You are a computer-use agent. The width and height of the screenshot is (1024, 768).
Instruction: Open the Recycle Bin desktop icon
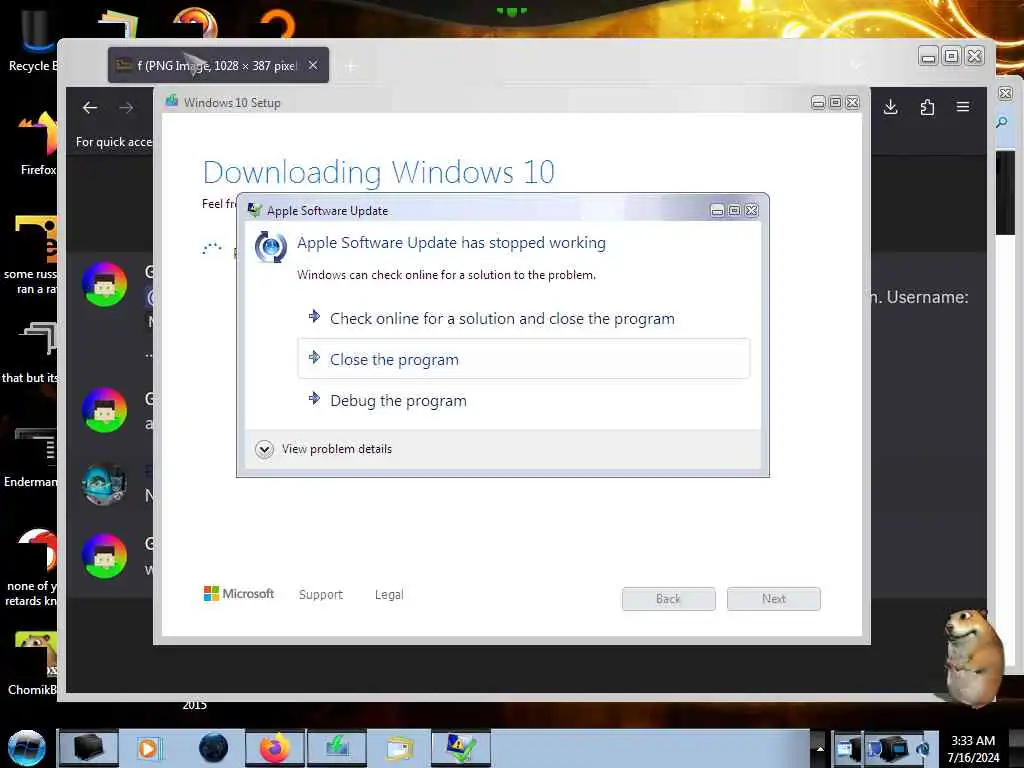point(33,40)
